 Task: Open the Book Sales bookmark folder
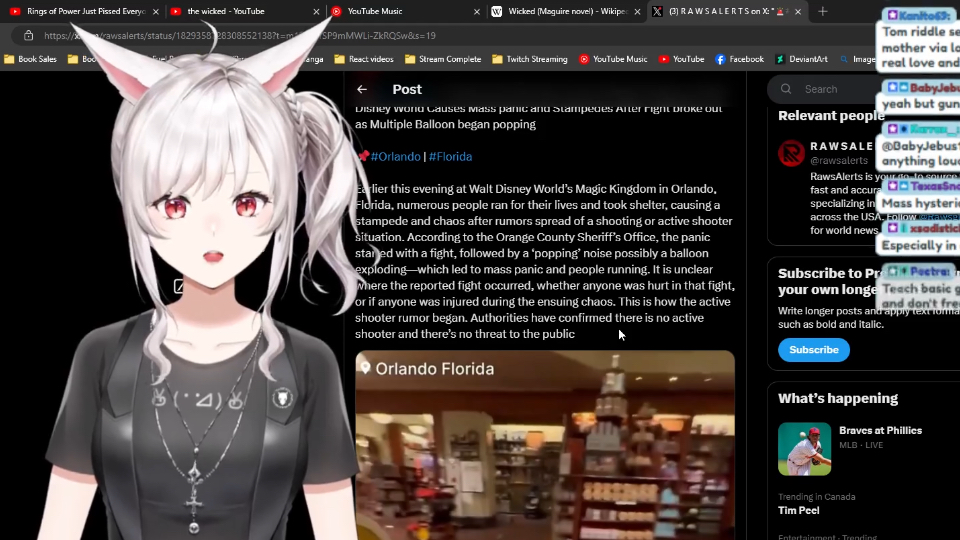click(31, 59)
